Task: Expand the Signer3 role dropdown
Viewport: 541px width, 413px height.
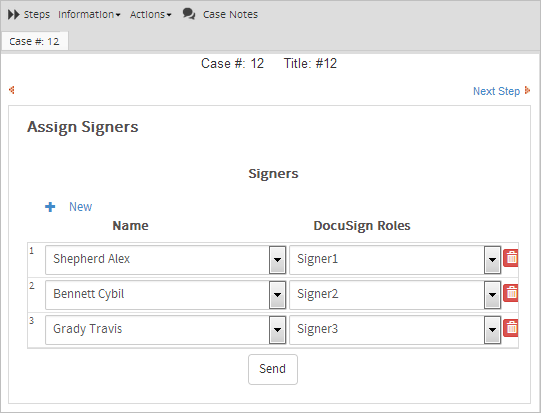Action: [492, 330]
